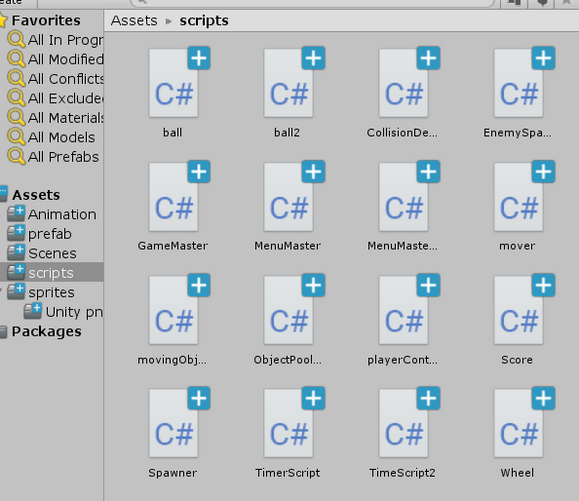The width and height of the screenshot is (579, 501).
Task: Open the prefab folder
Action: [40, 234]
